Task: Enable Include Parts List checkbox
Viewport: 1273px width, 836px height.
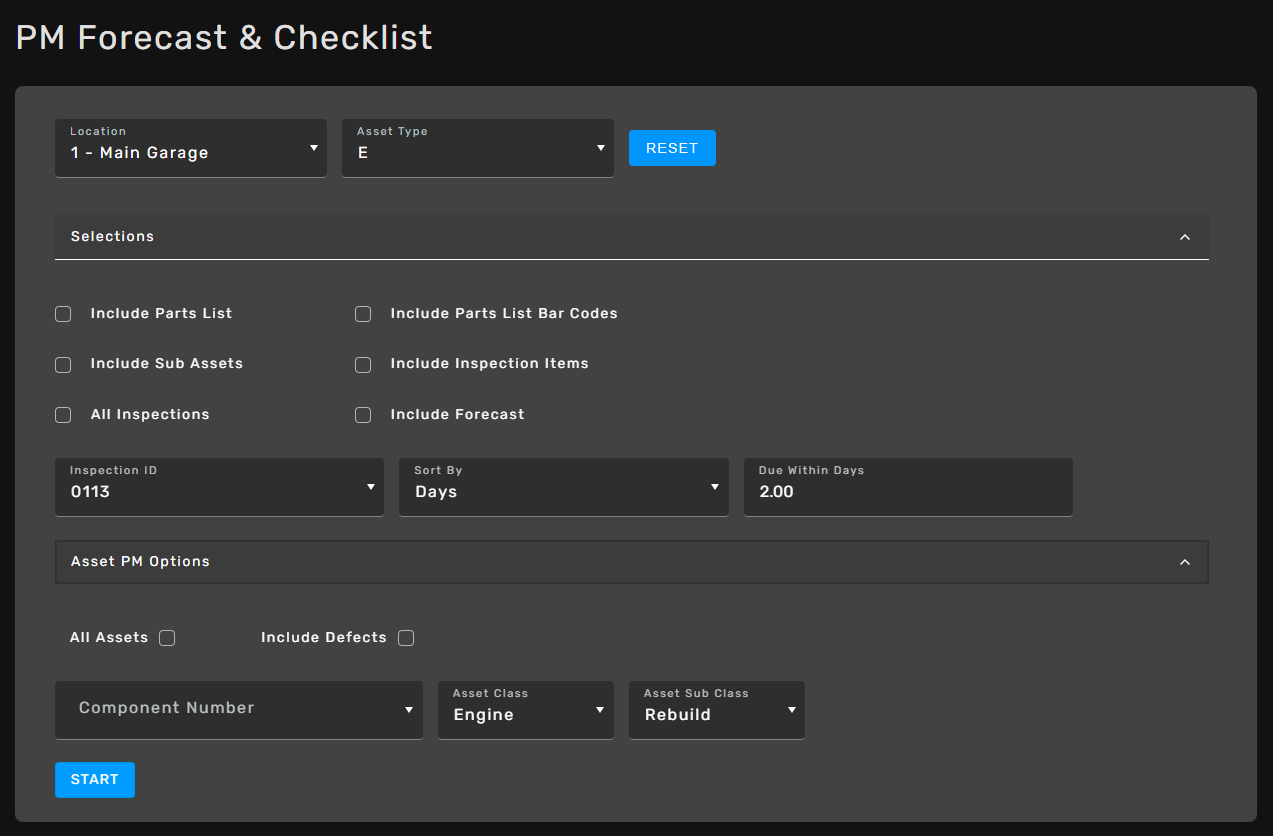Action: (63, 314)
